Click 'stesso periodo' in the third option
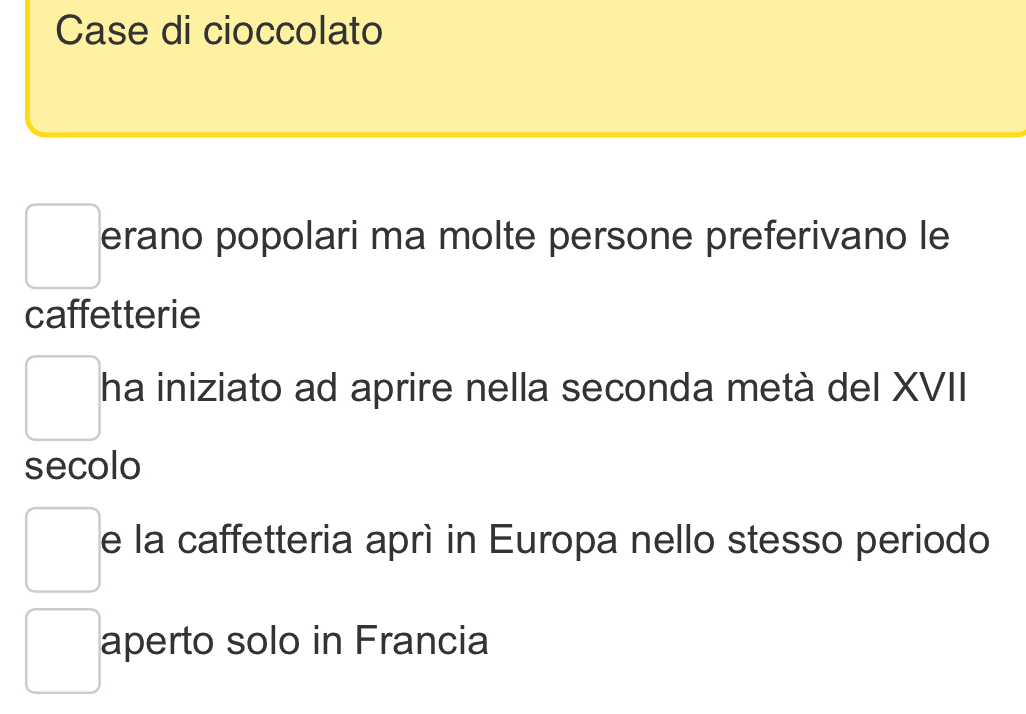Viewport: 1026px width, 714px height. point(859,540)
